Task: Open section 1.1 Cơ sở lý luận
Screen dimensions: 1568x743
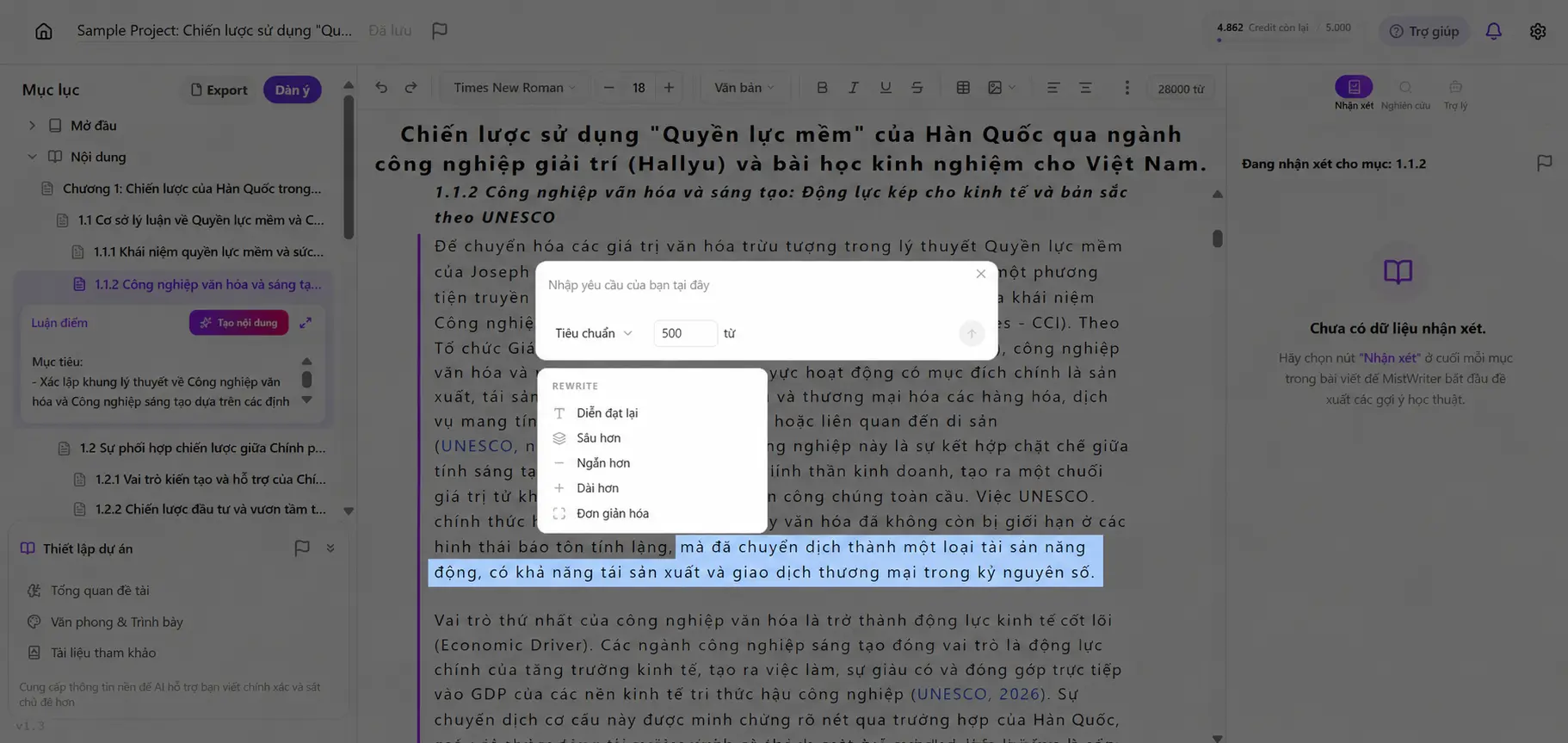Action: pos(191,220)
